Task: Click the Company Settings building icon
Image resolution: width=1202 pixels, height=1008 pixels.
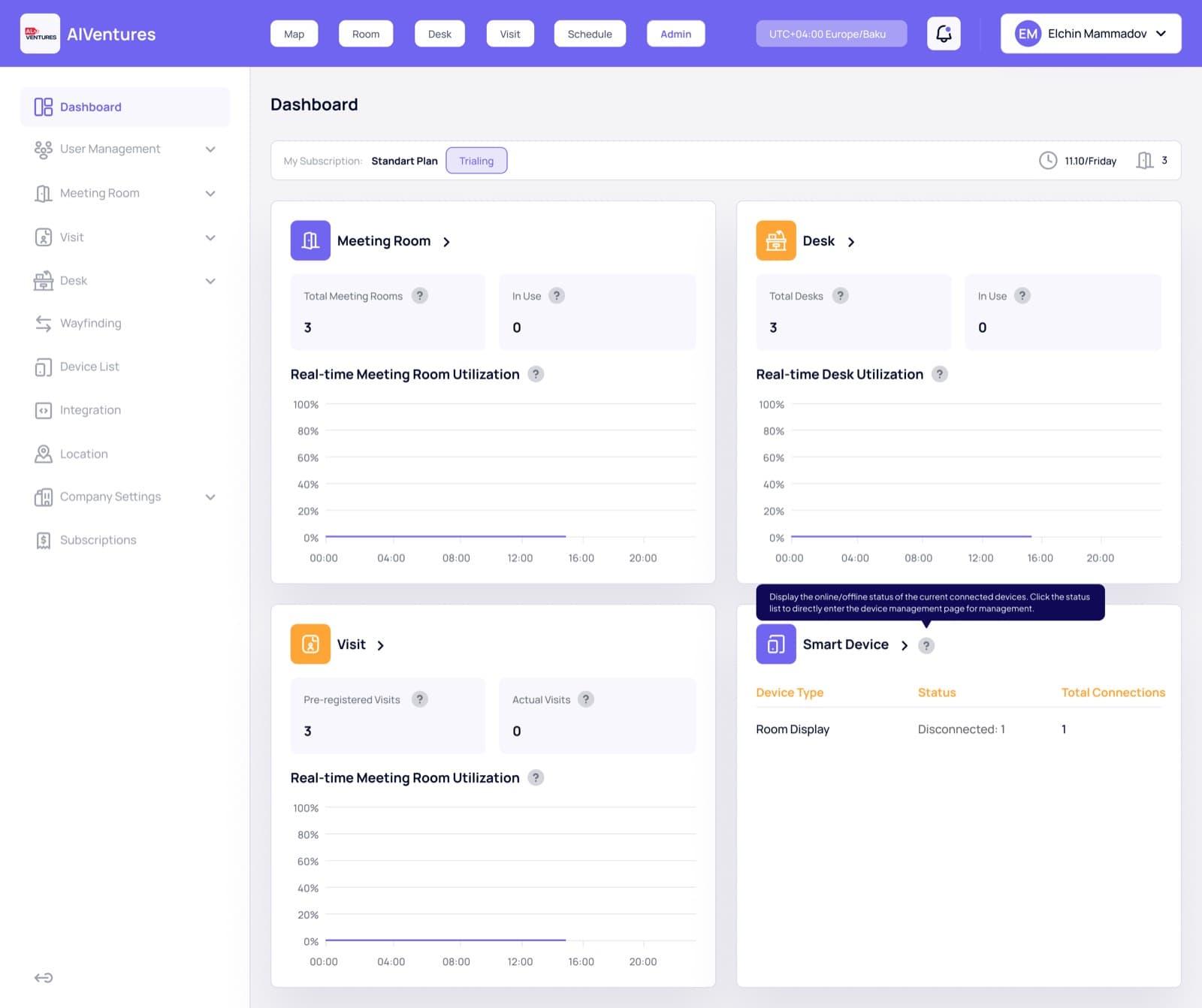Action: click(x=44, y=497)
